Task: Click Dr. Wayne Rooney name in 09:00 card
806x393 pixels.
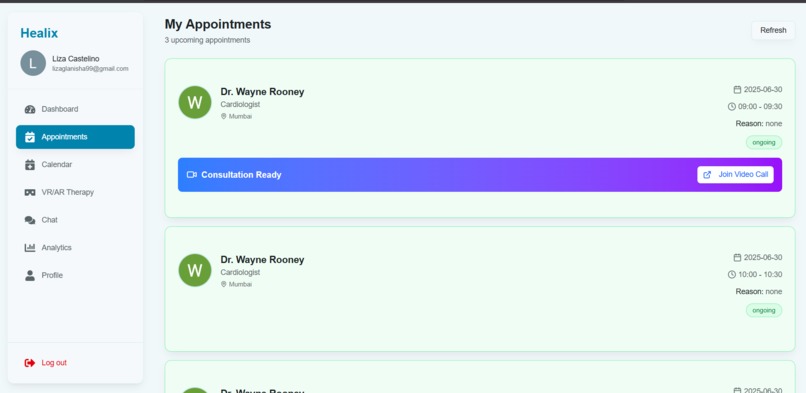Action: 262,91
